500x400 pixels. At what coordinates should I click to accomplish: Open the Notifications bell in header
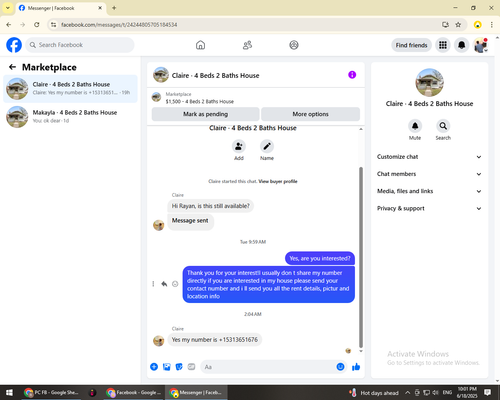[x=461, y=45]
